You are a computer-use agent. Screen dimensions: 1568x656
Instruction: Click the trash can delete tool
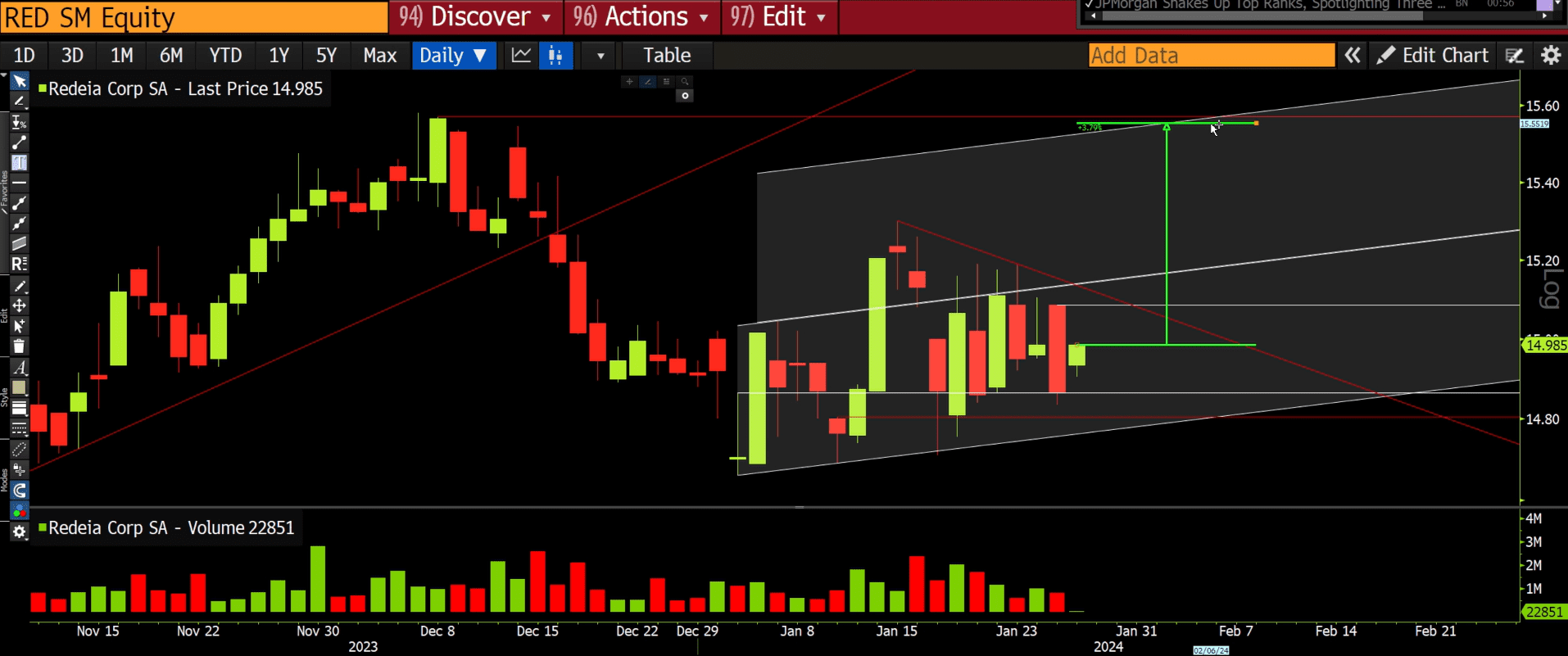pyautogui.click(x=19, y=346)
